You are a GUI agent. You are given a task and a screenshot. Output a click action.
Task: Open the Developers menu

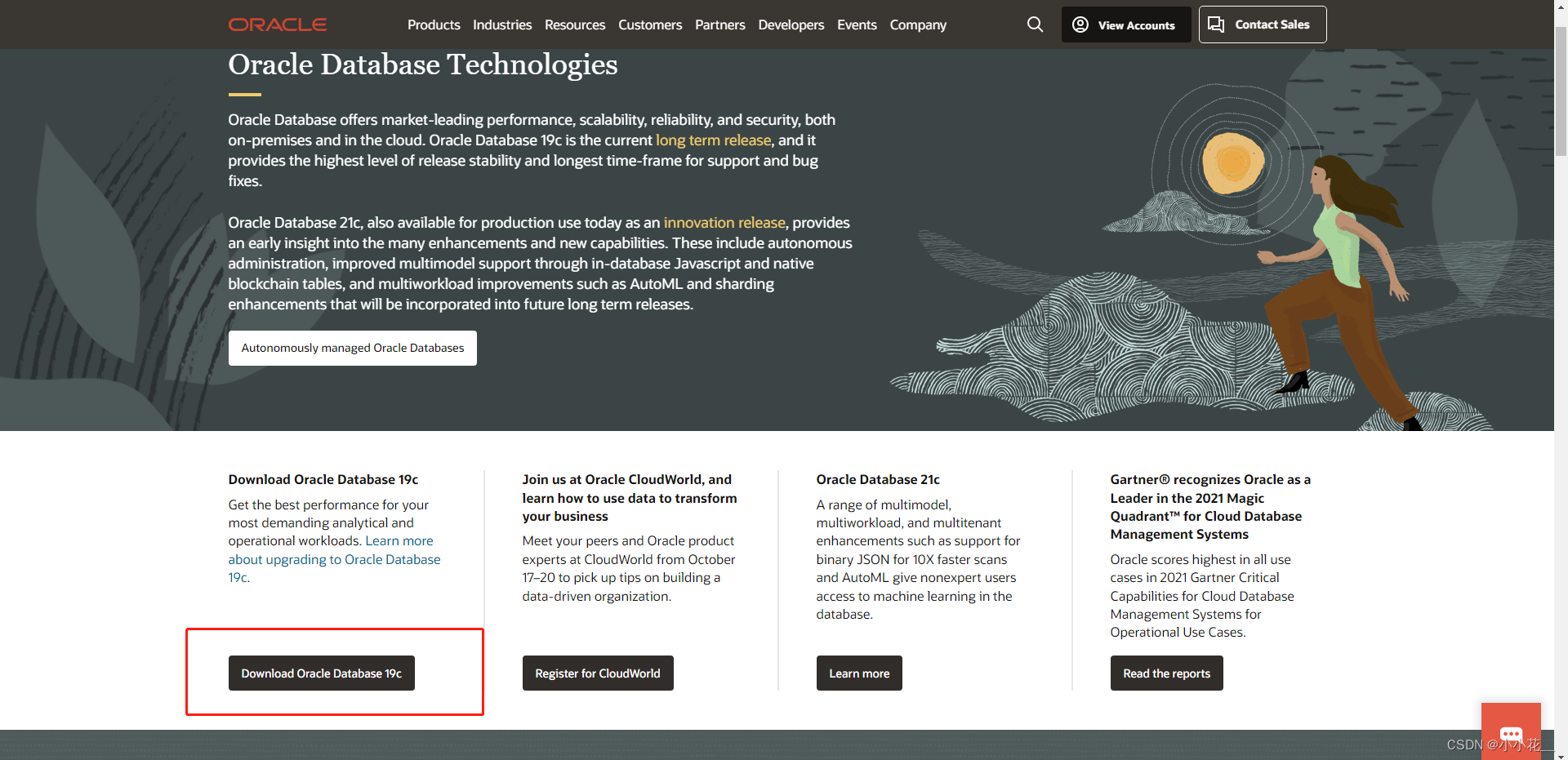(791, 25)
